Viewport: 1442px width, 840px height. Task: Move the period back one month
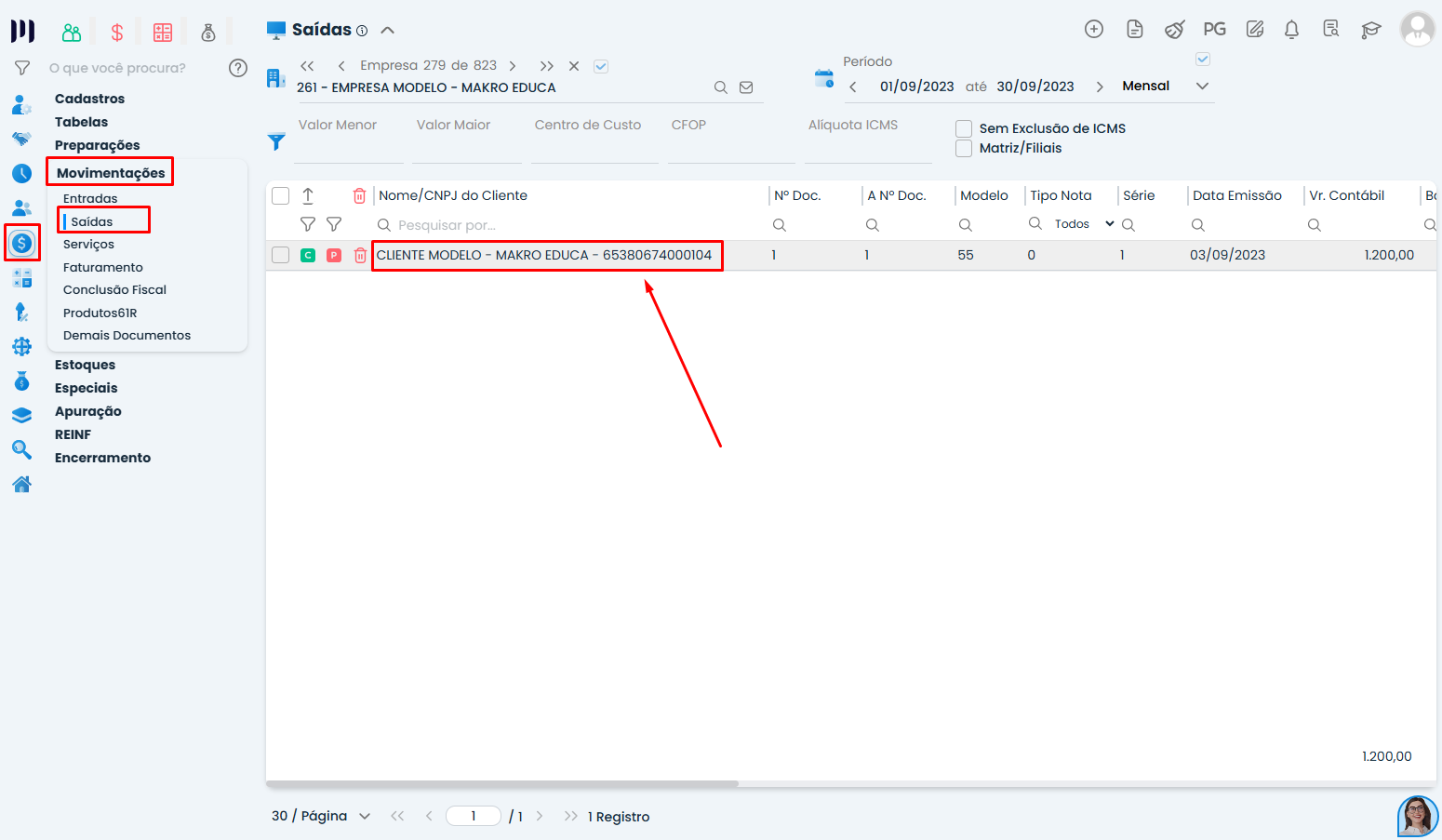tap(853, 87)
